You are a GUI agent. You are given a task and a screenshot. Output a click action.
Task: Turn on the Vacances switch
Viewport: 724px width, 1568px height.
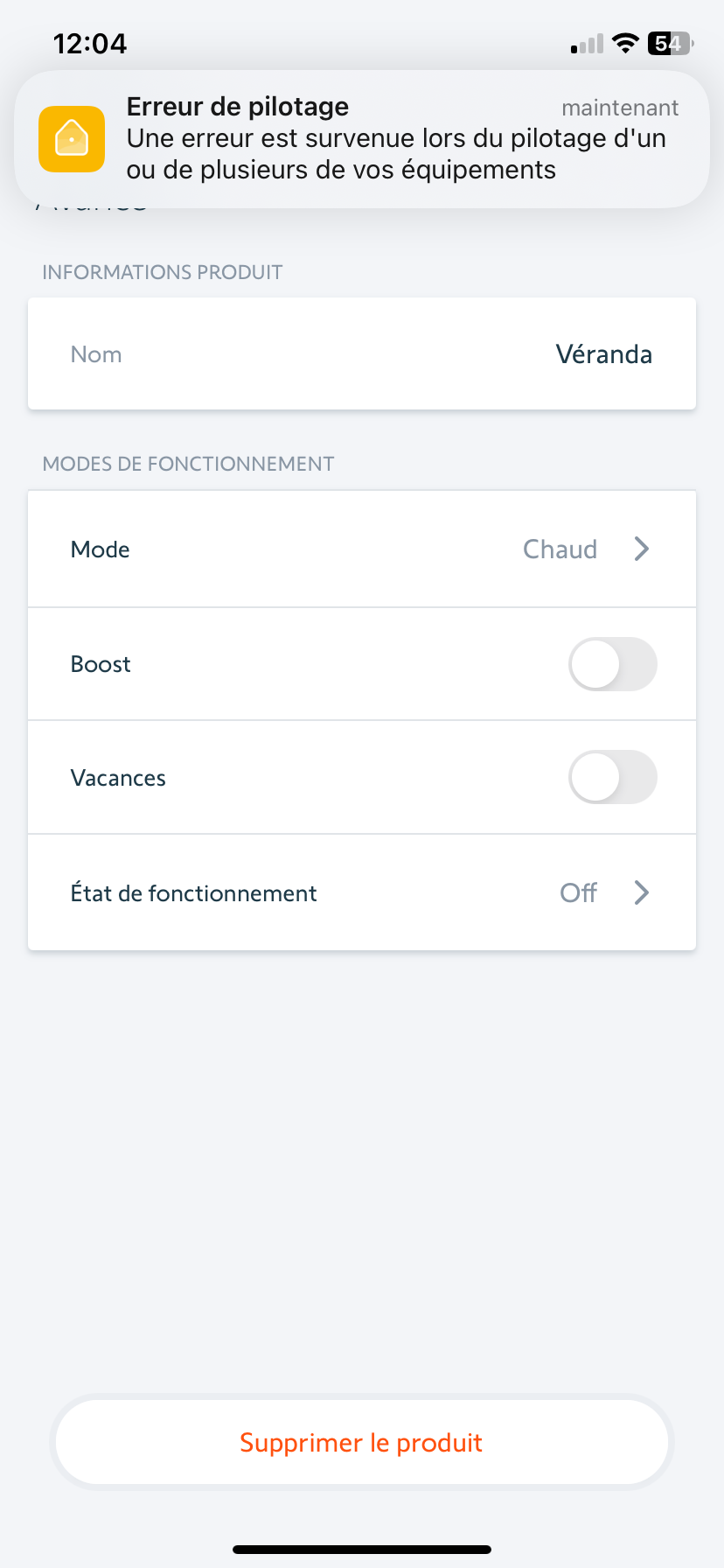click(x=612, y=777)
